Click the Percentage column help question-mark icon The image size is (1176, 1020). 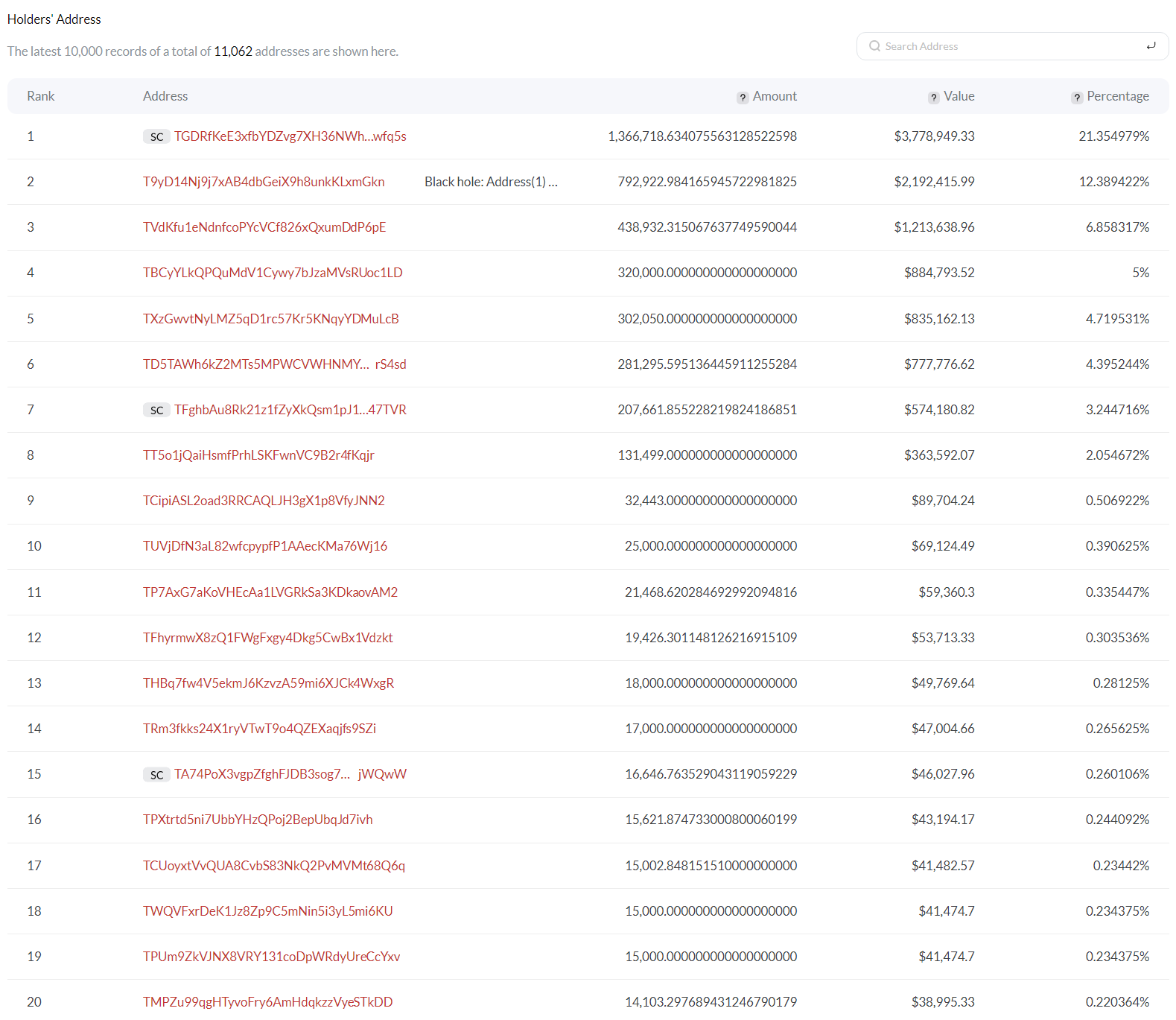(x=1077, y=98)
